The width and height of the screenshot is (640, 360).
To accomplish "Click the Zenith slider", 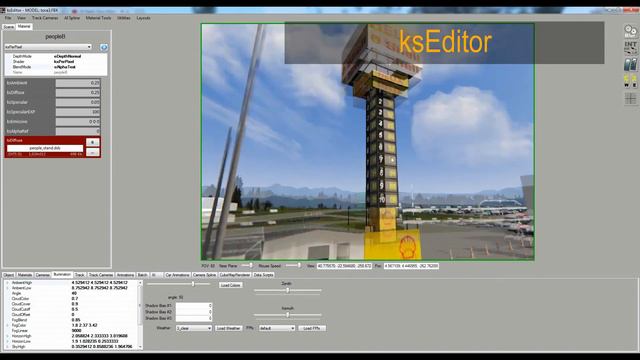I will click(x=287, y=290).
